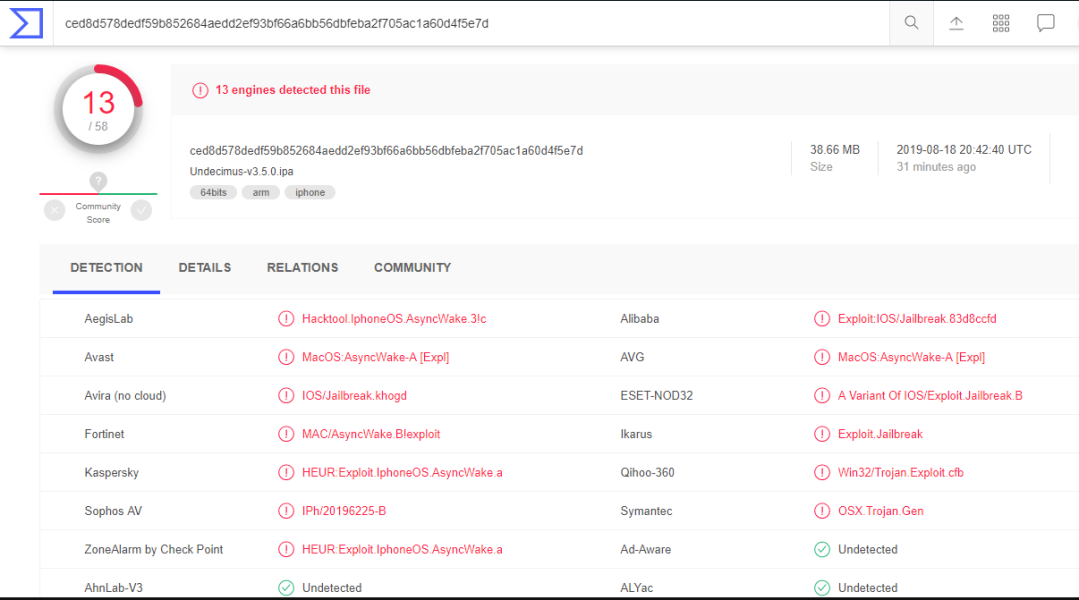
Task: Open the DETAILS tab
Action: point(205,268)
